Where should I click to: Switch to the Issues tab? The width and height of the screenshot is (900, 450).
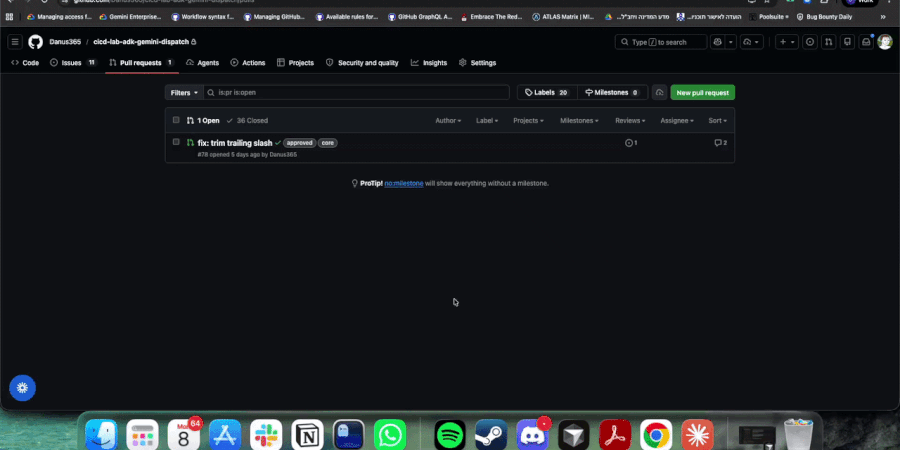click(x=72, y=63)
